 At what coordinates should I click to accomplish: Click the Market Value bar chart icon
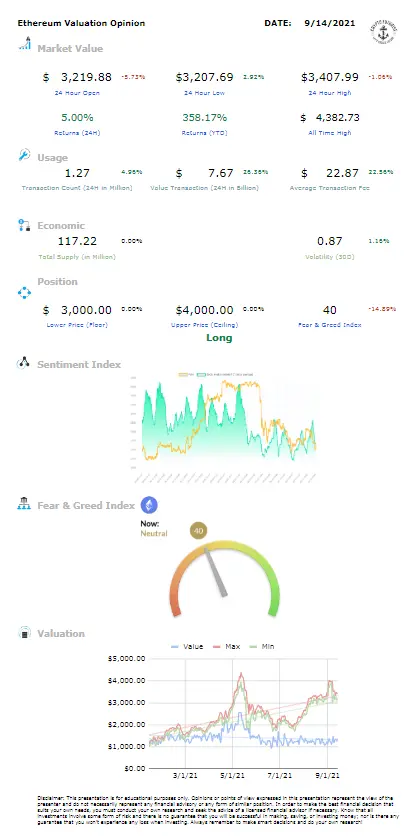[24, 44]
